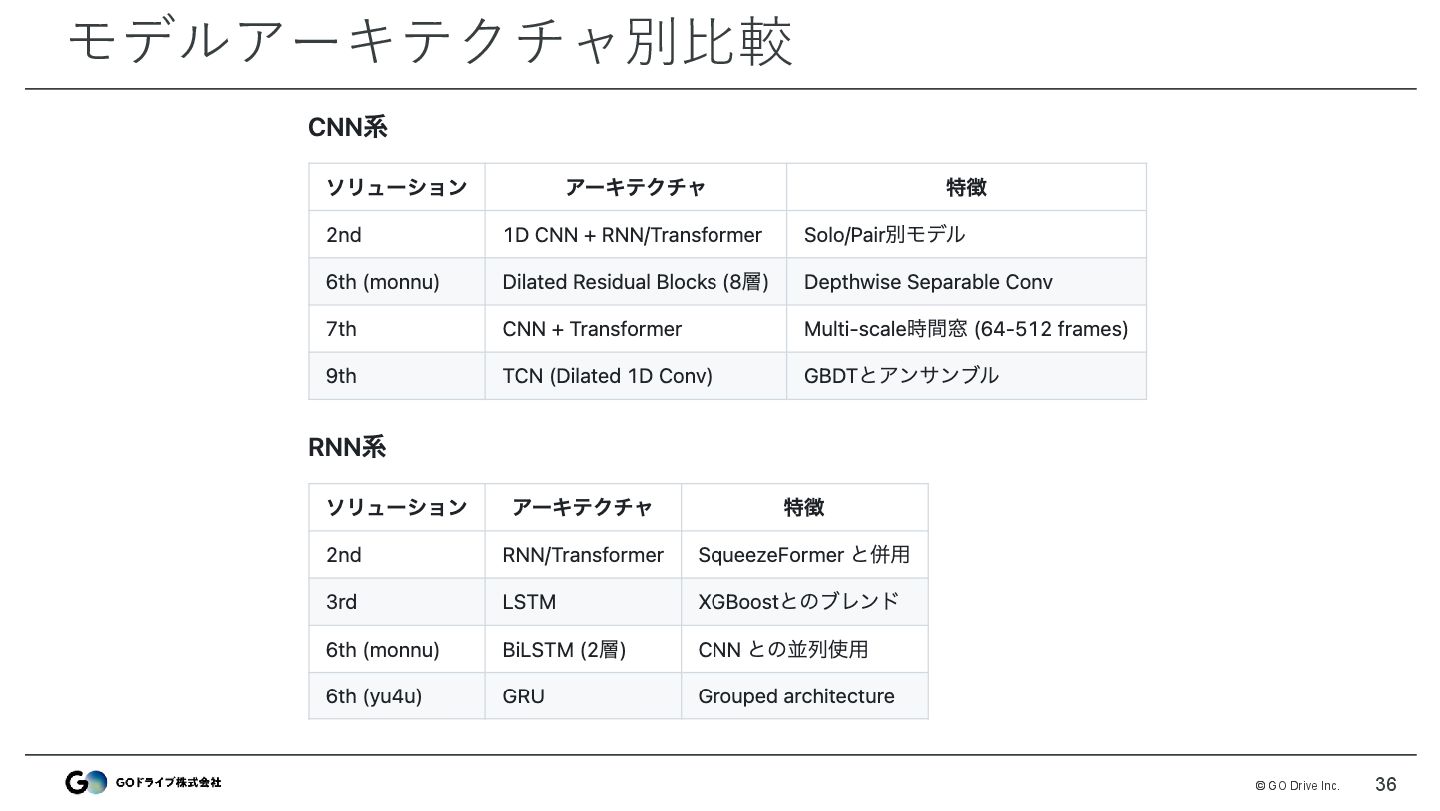Select the 6th (yu4u) row label
The image size is (1440, 811).
(x=374, y=697)
